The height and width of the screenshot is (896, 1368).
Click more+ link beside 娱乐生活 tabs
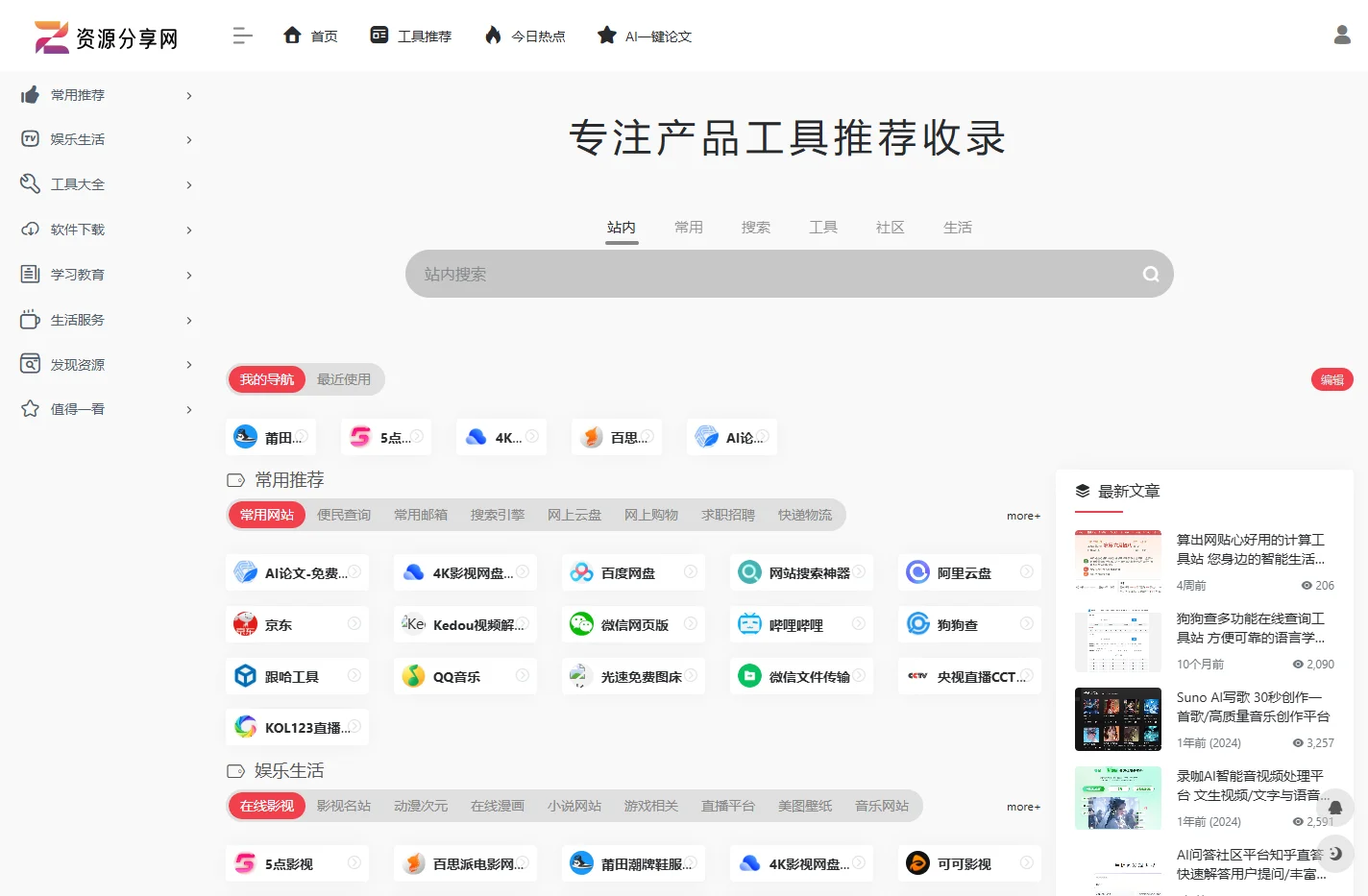[x=1023, y=807]
